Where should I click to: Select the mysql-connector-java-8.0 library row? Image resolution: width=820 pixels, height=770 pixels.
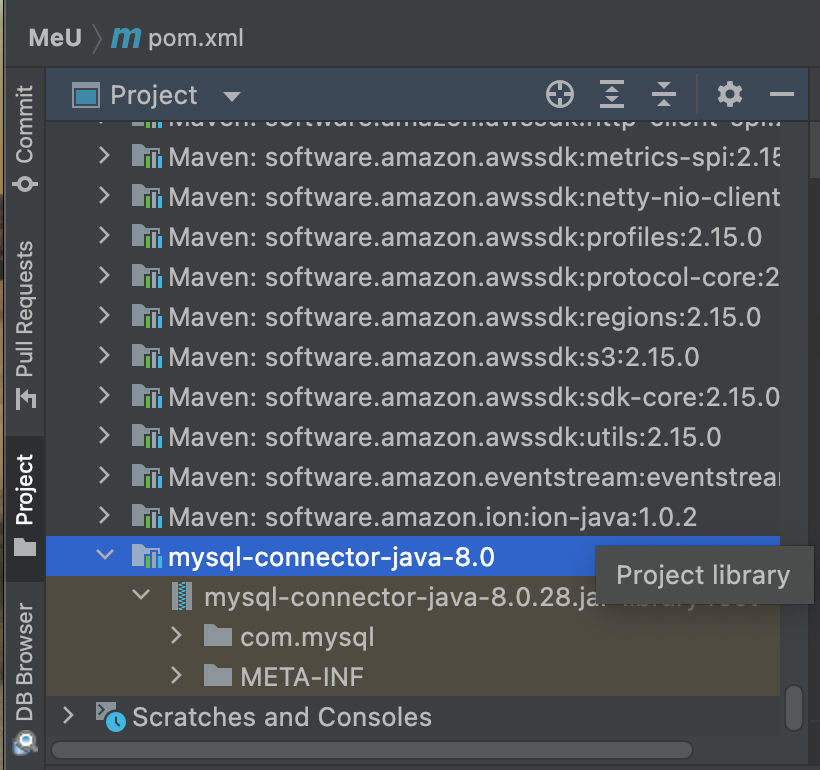[x=413, y=557]
